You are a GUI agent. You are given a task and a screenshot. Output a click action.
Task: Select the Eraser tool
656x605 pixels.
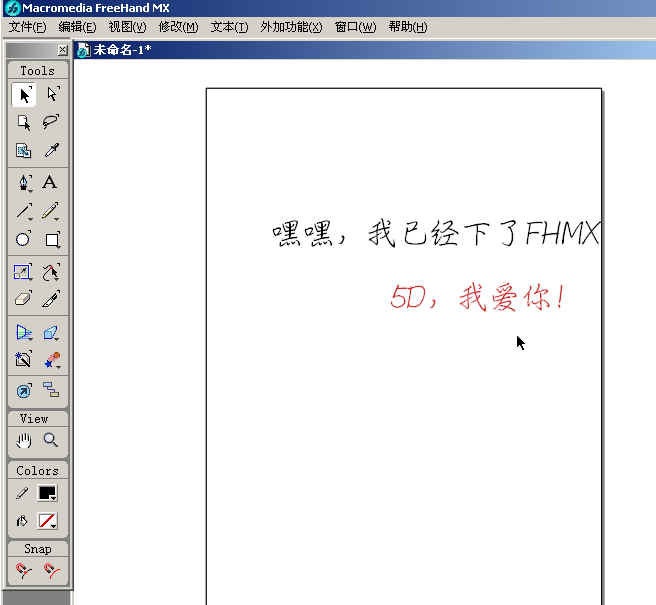[23, 299]
